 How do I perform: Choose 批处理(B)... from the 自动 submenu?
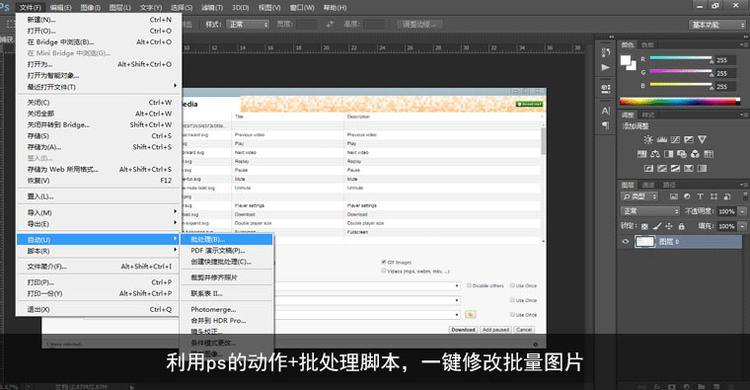pyautogui.click(x=226, y=239)
